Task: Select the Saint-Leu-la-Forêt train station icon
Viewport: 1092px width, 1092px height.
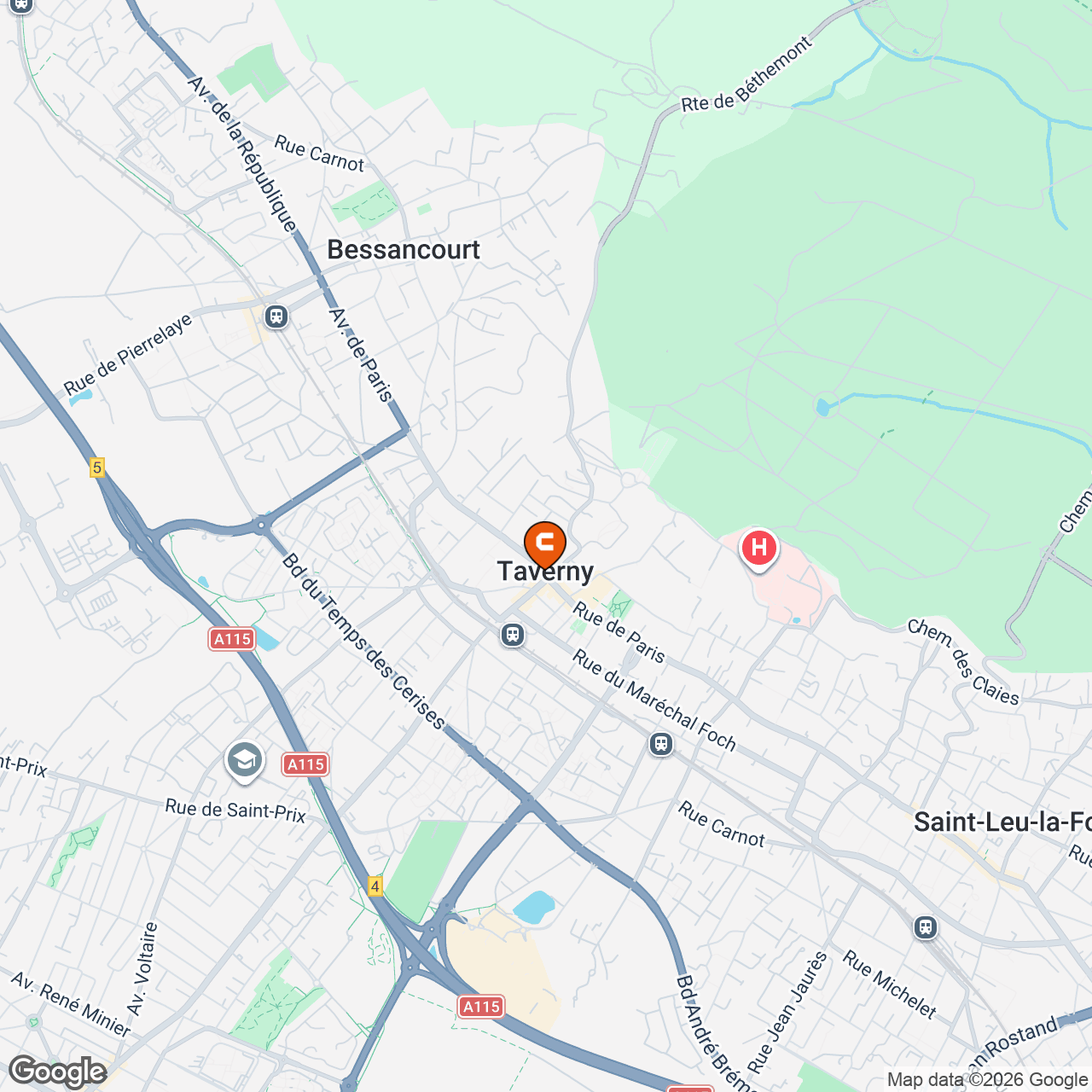Action: coord(926,926)
